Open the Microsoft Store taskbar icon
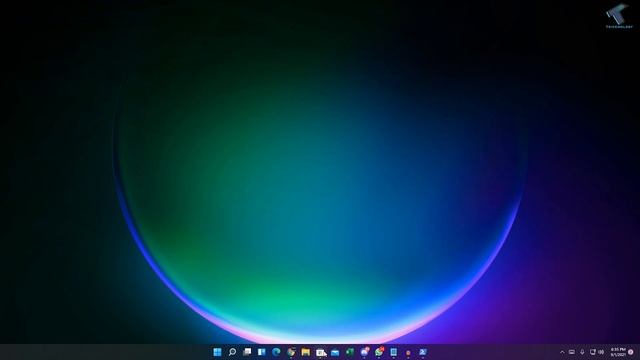640x360 pixels. [321, 352]
